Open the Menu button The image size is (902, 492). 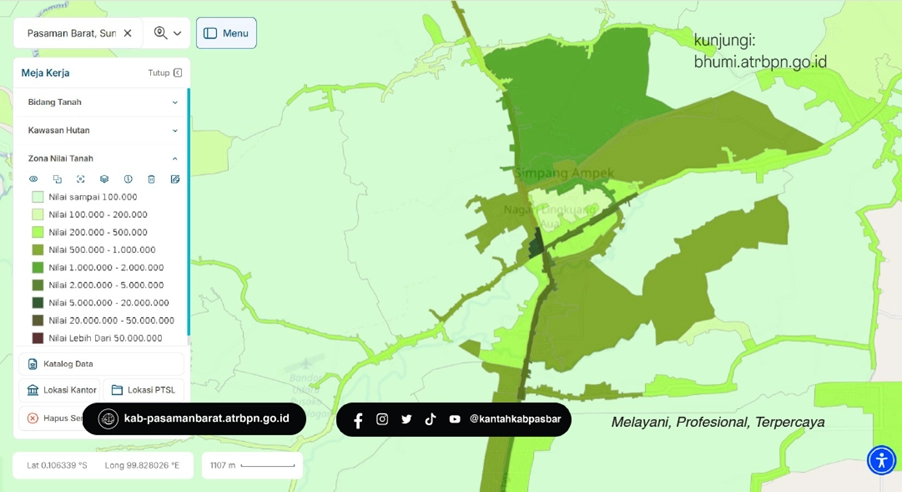coord(226,33)
